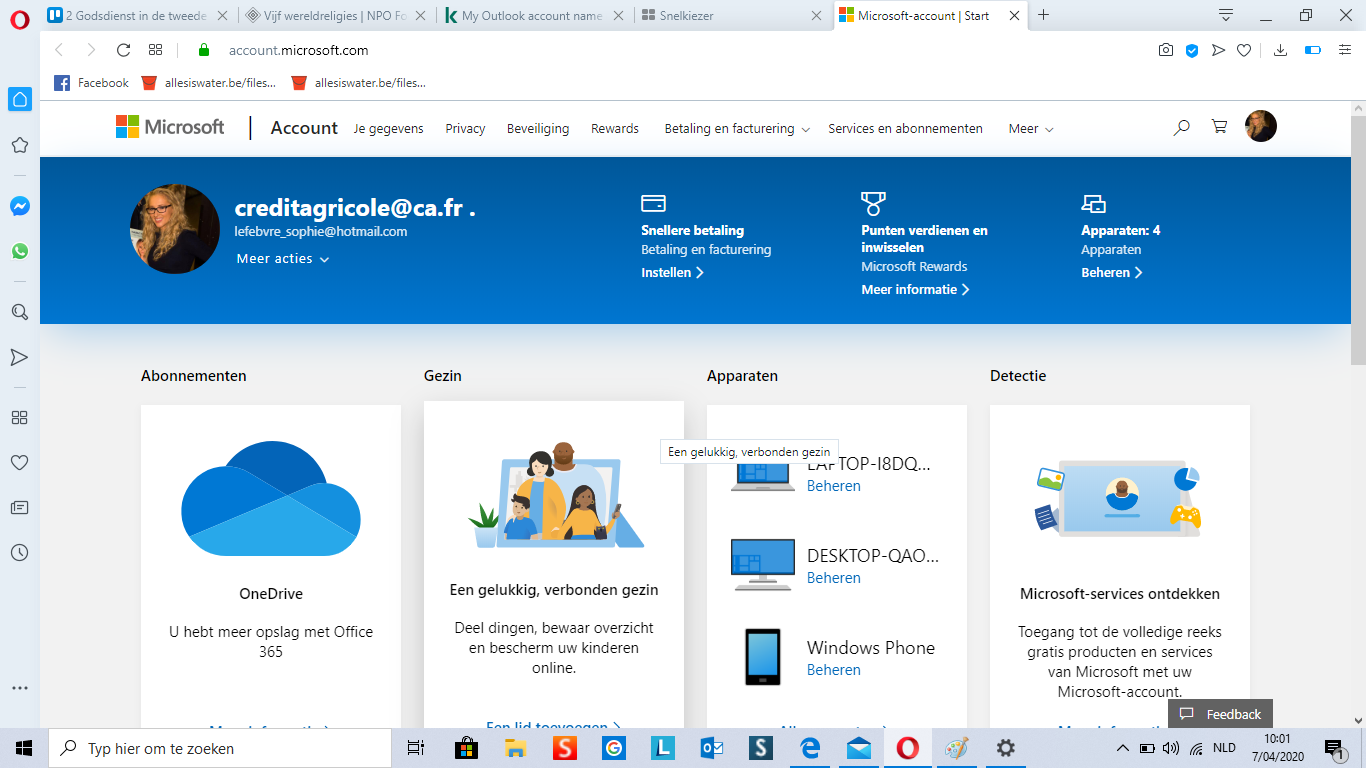Screen dimensions: 1366x768
Task: Open My Flow arrow in sidebar
Action: 19,357
